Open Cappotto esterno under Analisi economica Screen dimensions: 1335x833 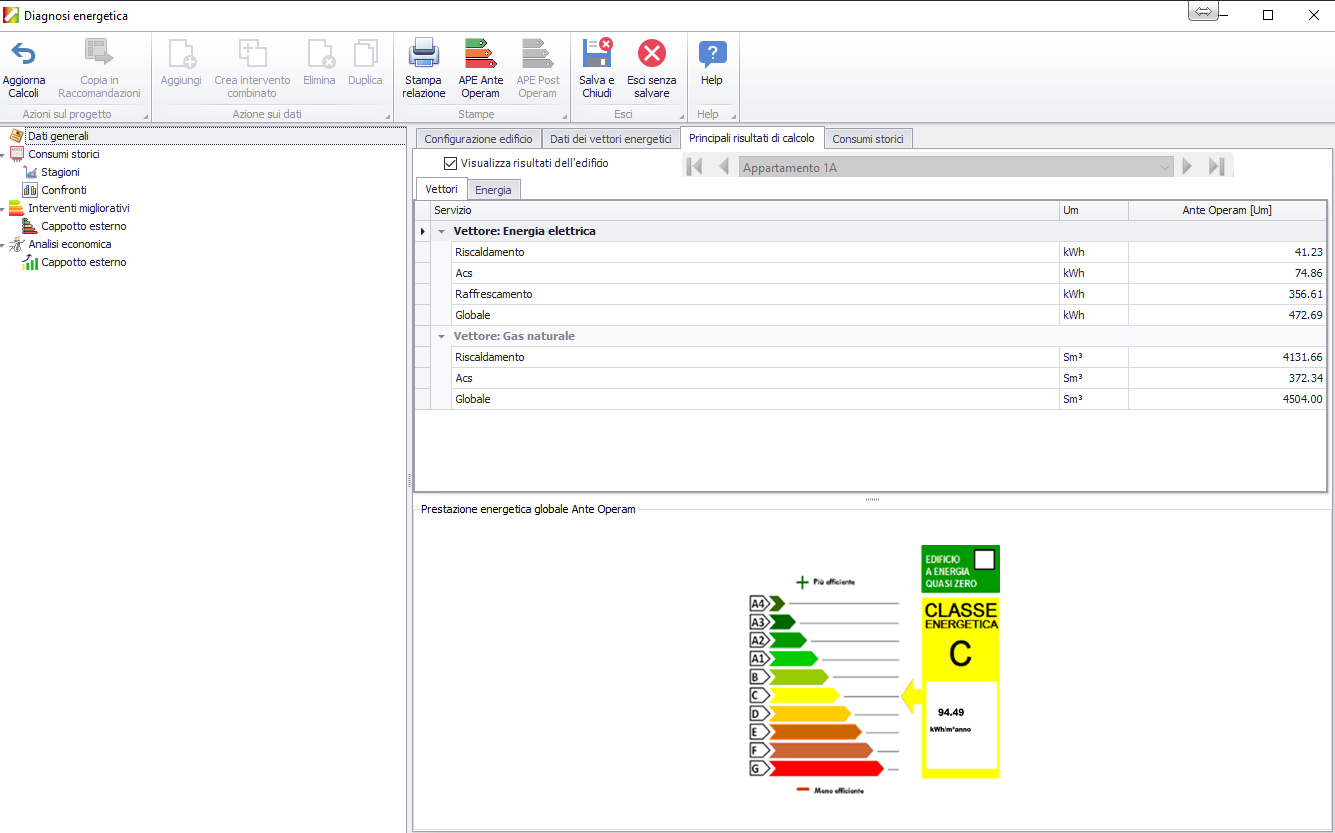(83, 262)
